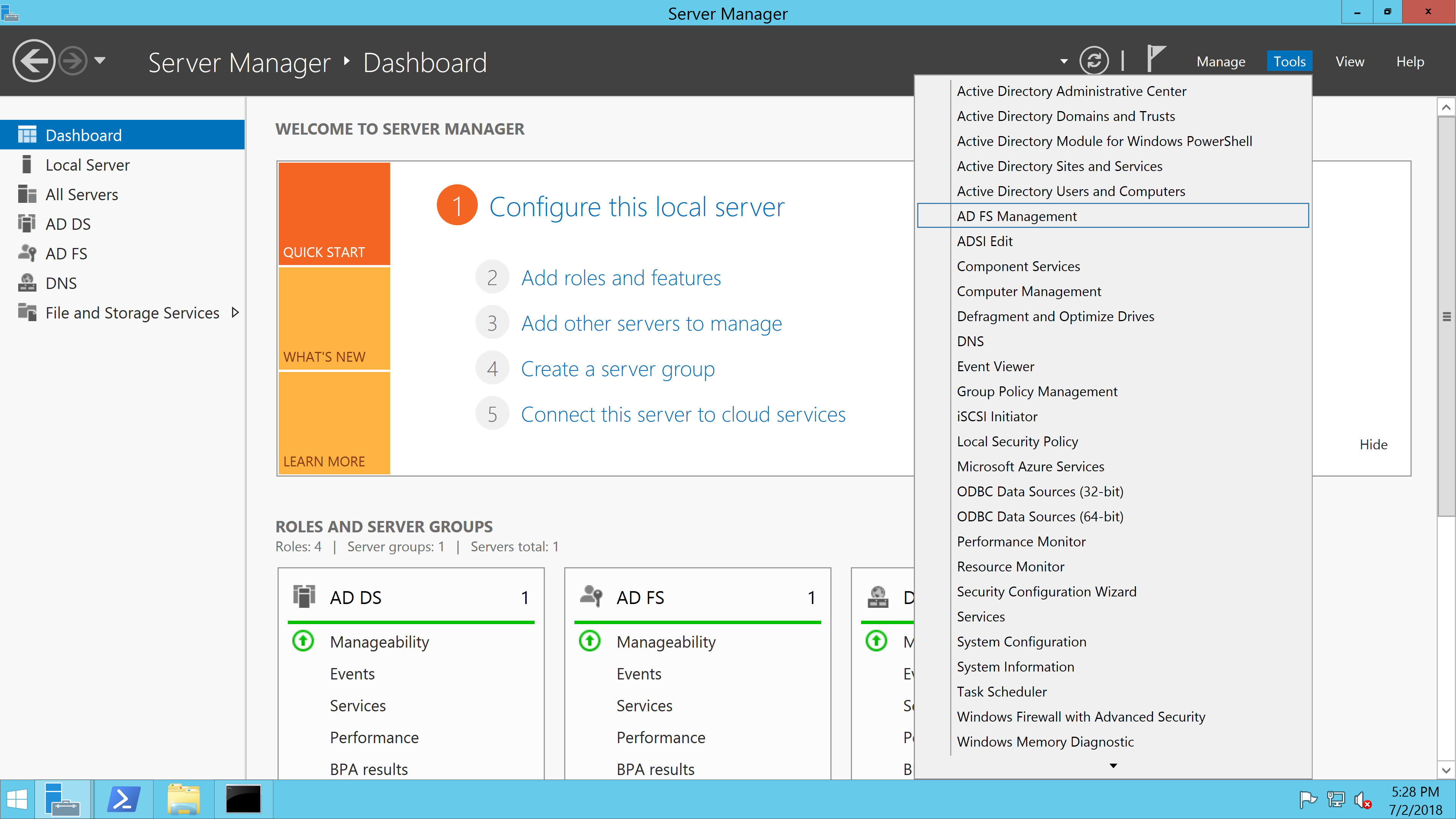Click the forward navigation arrow
The image size is (1456, 819).
click(x=74, y=61)
